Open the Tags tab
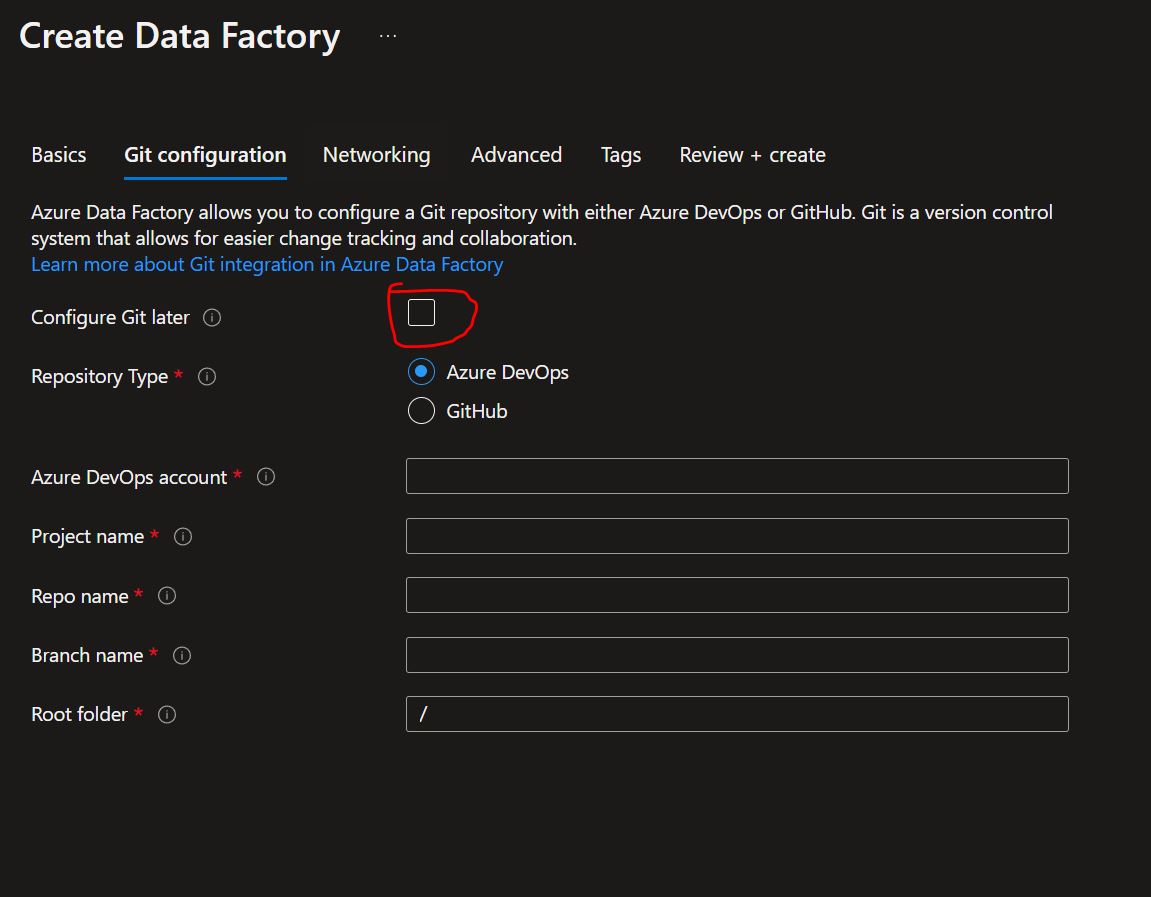Screen dimensions: 1151x897 (621, 155)
